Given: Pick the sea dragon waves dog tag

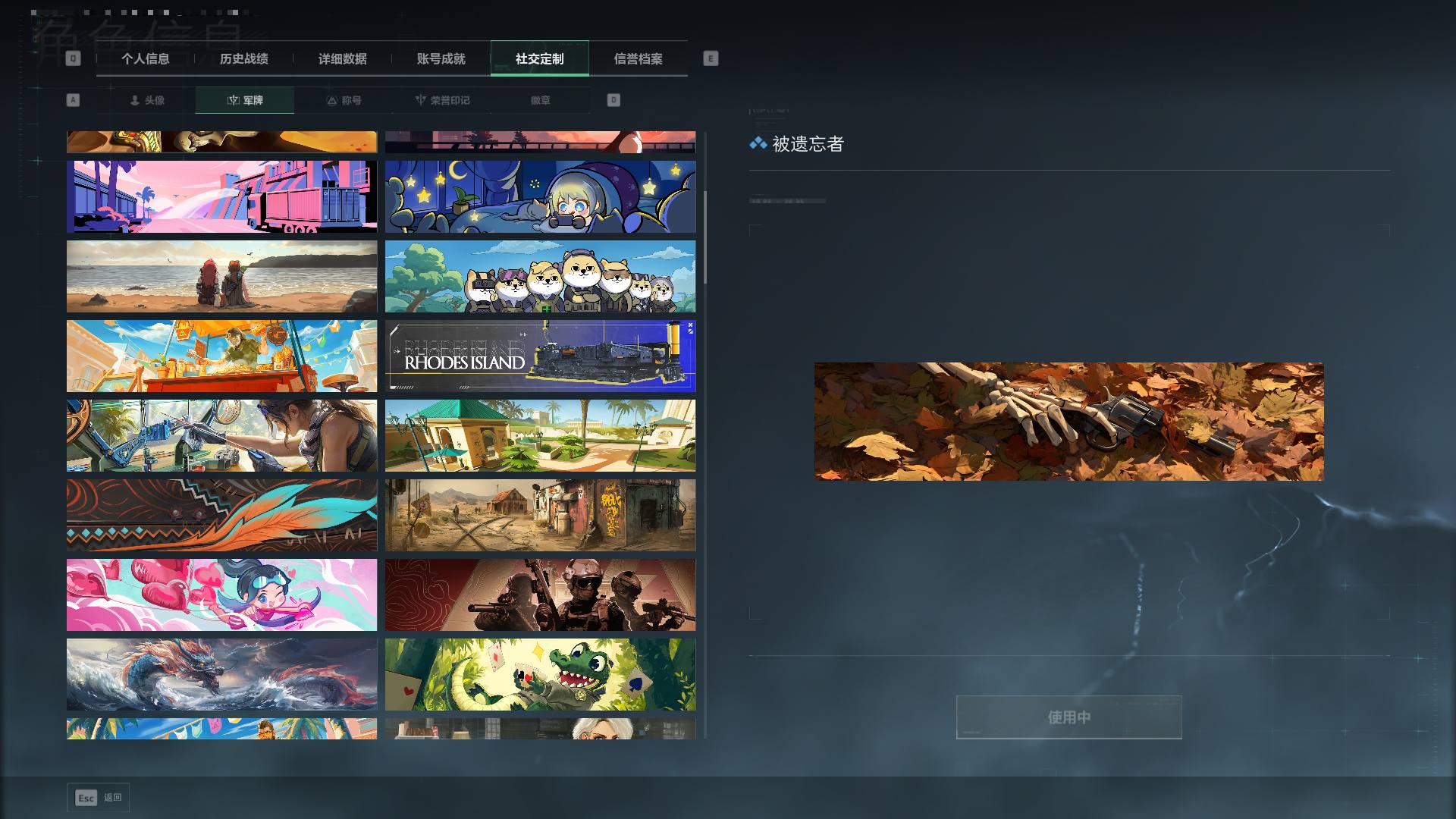Looking at the screenshot, I should click(221, 674).
